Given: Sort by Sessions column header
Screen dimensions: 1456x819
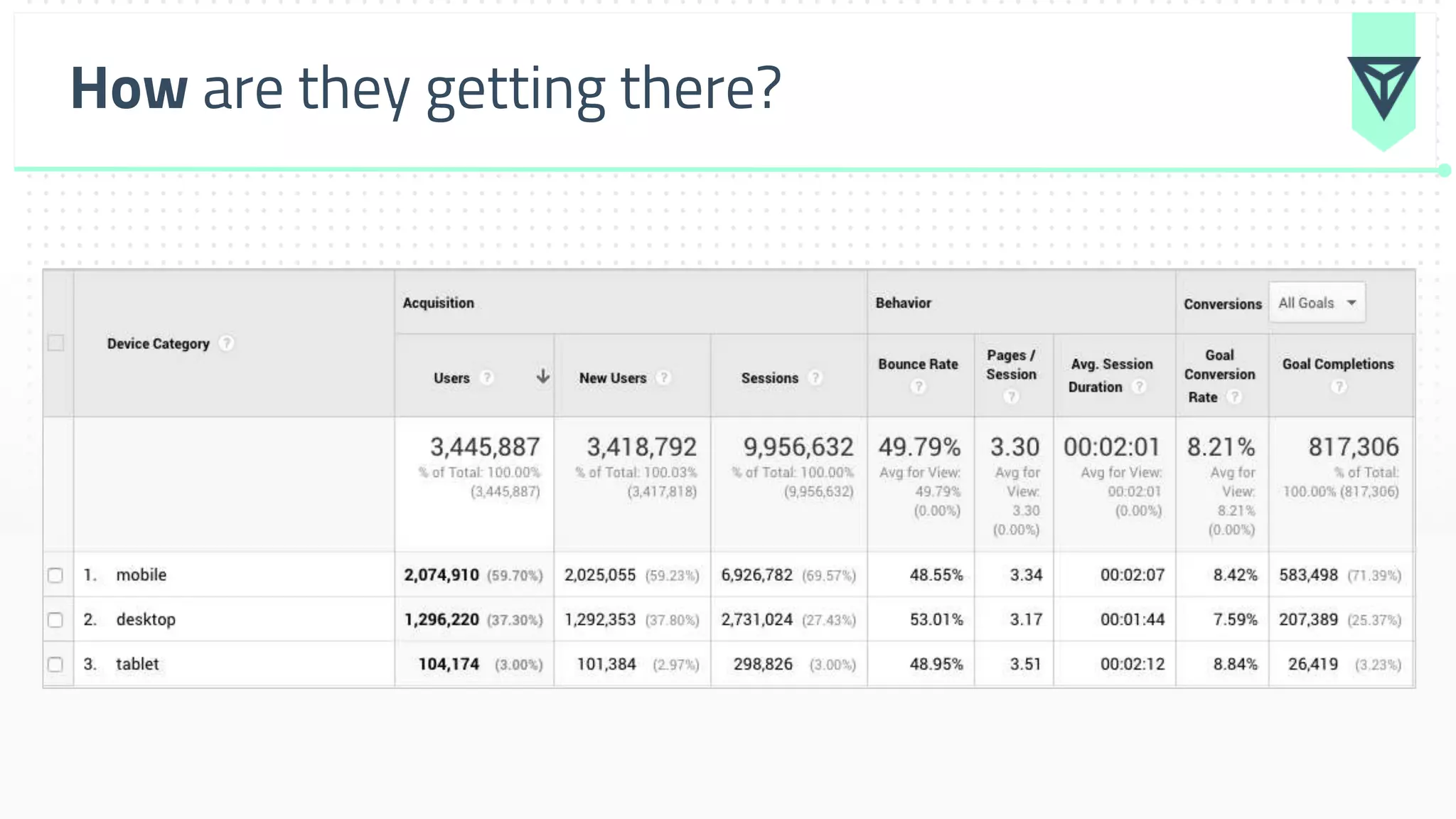Looking at the screenshot, I should click(x=769, y=378).
